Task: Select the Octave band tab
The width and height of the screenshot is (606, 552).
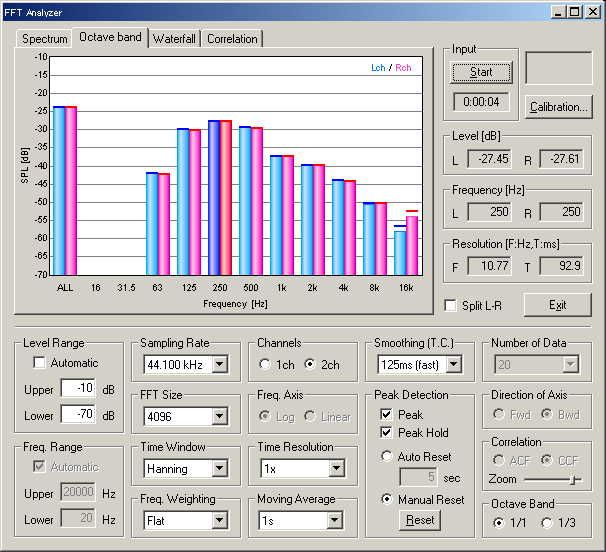Action: coord(110,37)
